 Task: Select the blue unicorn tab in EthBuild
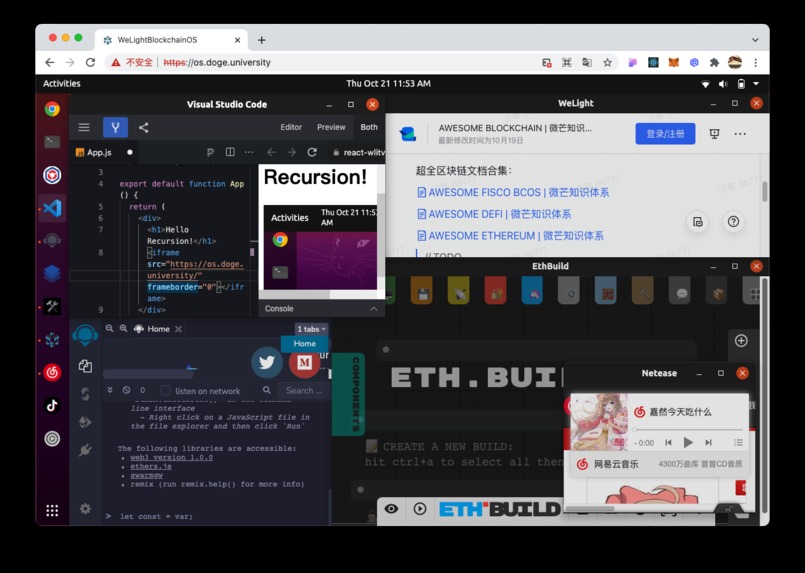pyautogui.click(x=532, y=291)
